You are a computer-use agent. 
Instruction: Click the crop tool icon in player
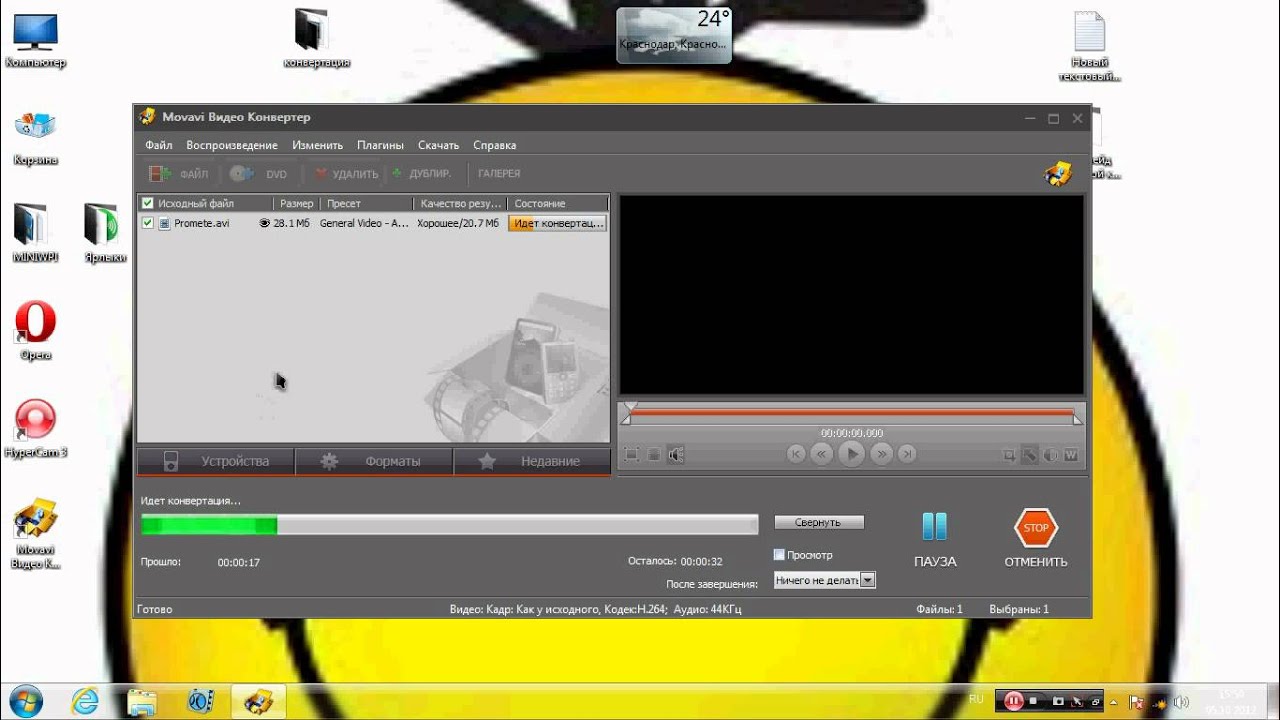1010,455
